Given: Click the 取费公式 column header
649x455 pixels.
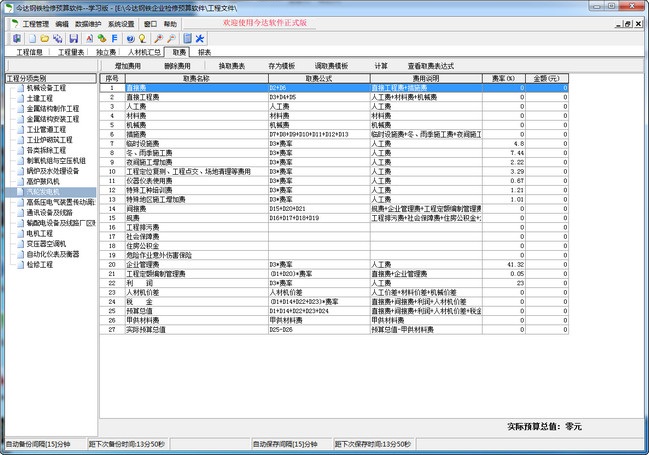Looking at the screenshot, I should point(319,78).
